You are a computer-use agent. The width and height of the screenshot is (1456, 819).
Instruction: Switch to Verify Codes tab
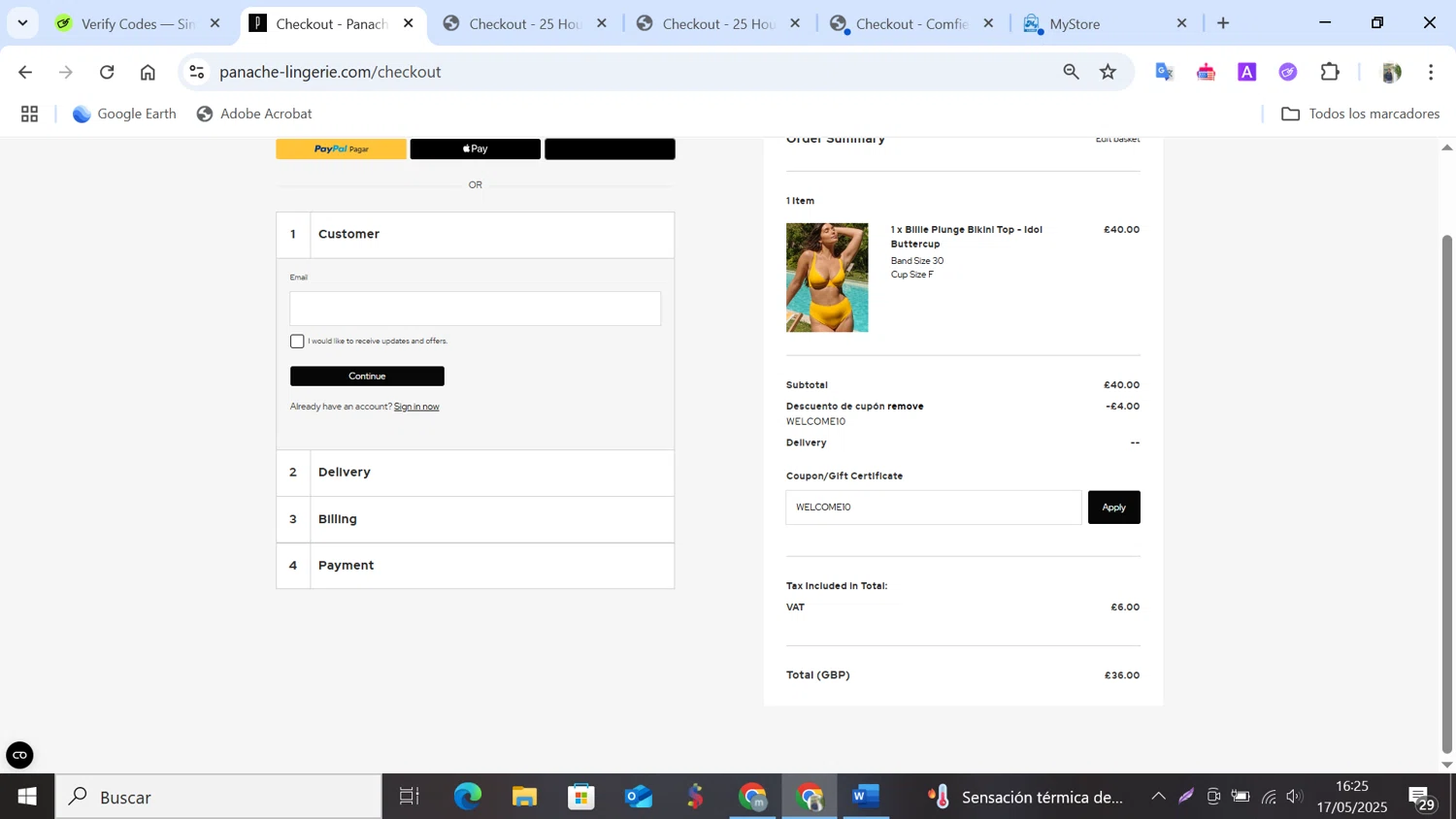[137, 23]
